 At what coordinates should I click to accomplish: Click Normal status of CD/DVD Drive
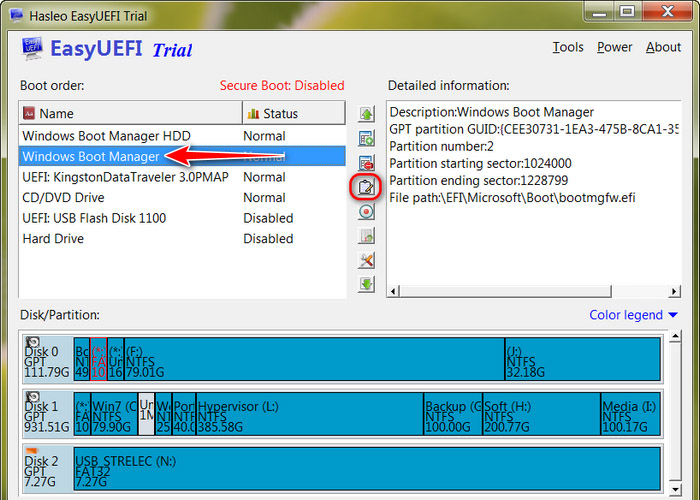pos(264,198)
